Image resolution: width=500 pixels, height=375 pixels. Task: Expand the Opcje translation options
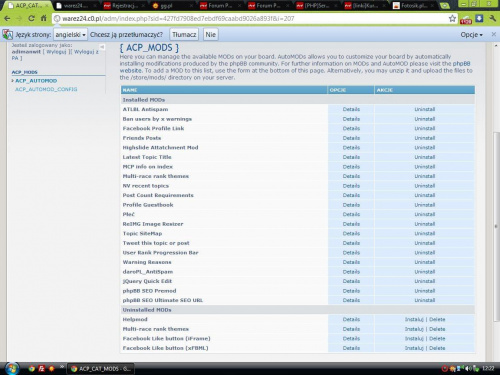tap(471, 35)
